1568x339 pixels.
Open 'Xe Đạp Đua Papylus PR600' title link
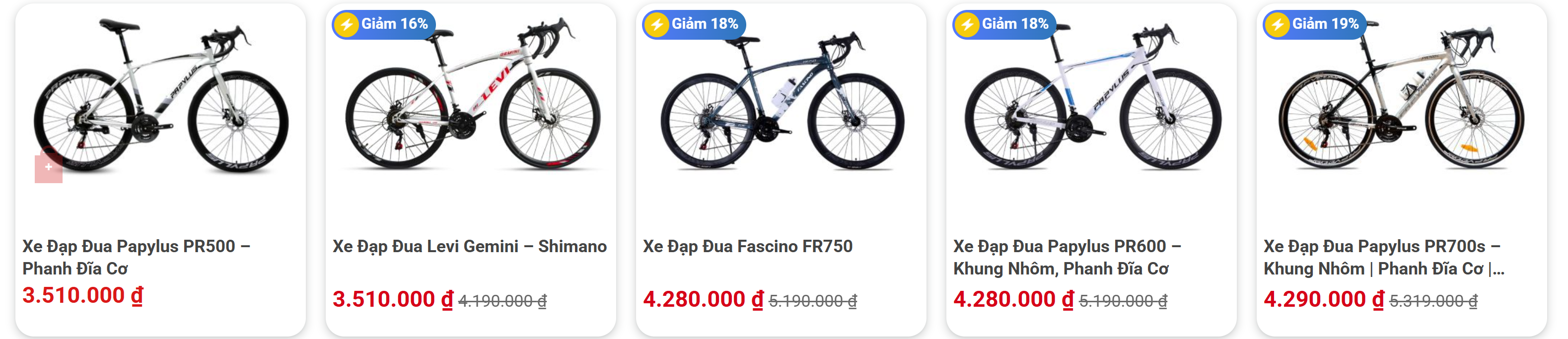click(x=1067, y=257)
